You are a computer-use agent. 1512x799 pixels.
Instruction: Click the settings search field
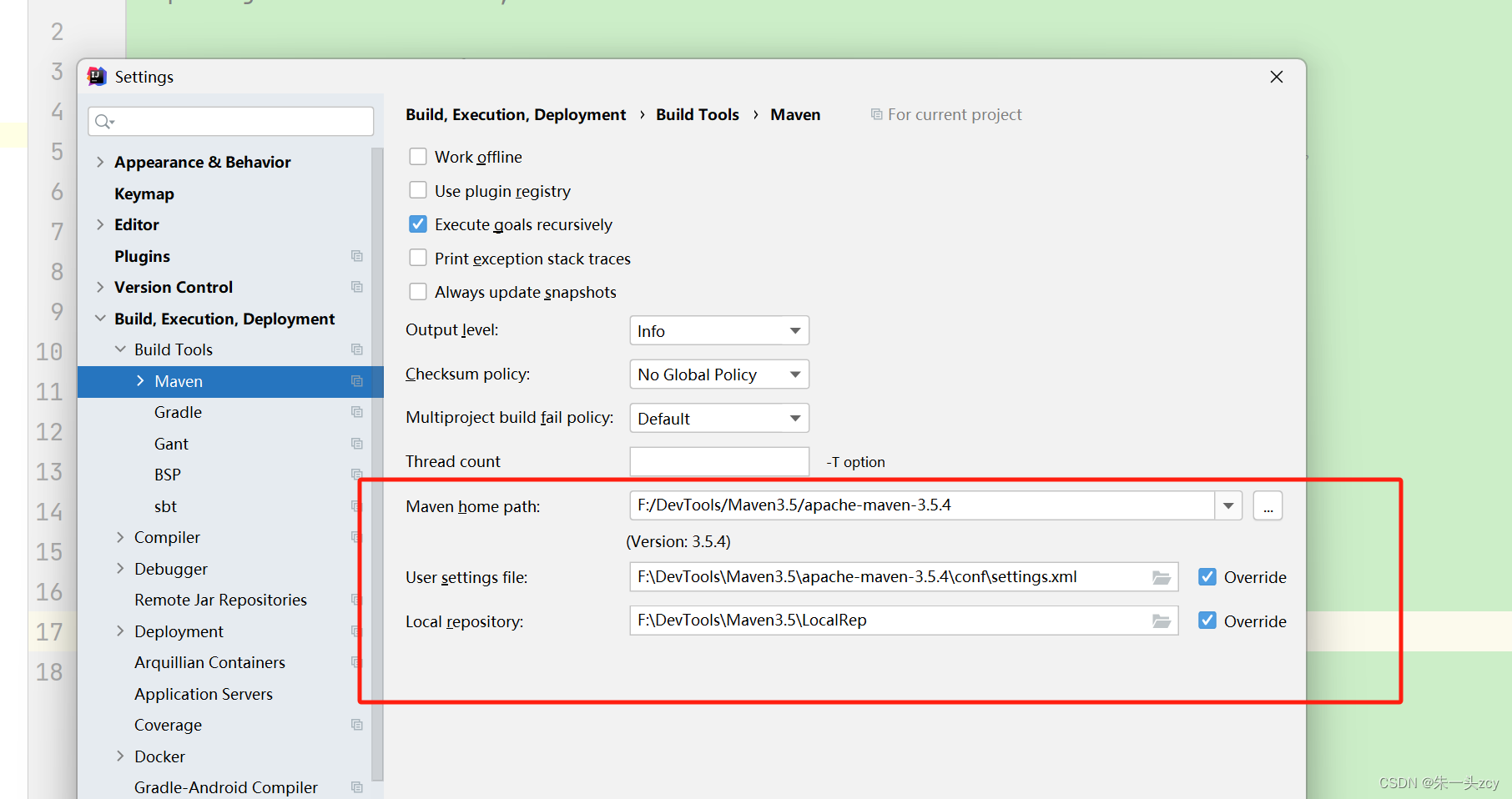(230, 122)
